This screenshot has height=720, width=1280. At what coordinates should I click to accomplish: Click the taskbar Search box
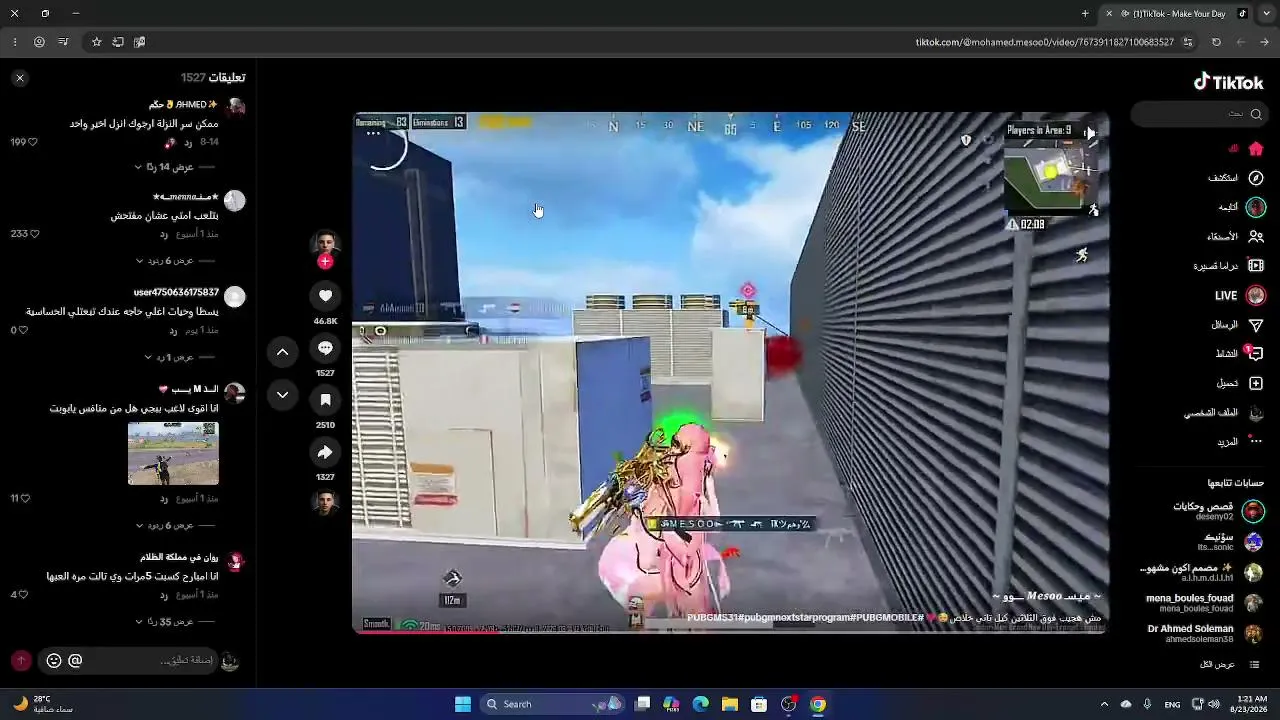(x=551, y=704)
